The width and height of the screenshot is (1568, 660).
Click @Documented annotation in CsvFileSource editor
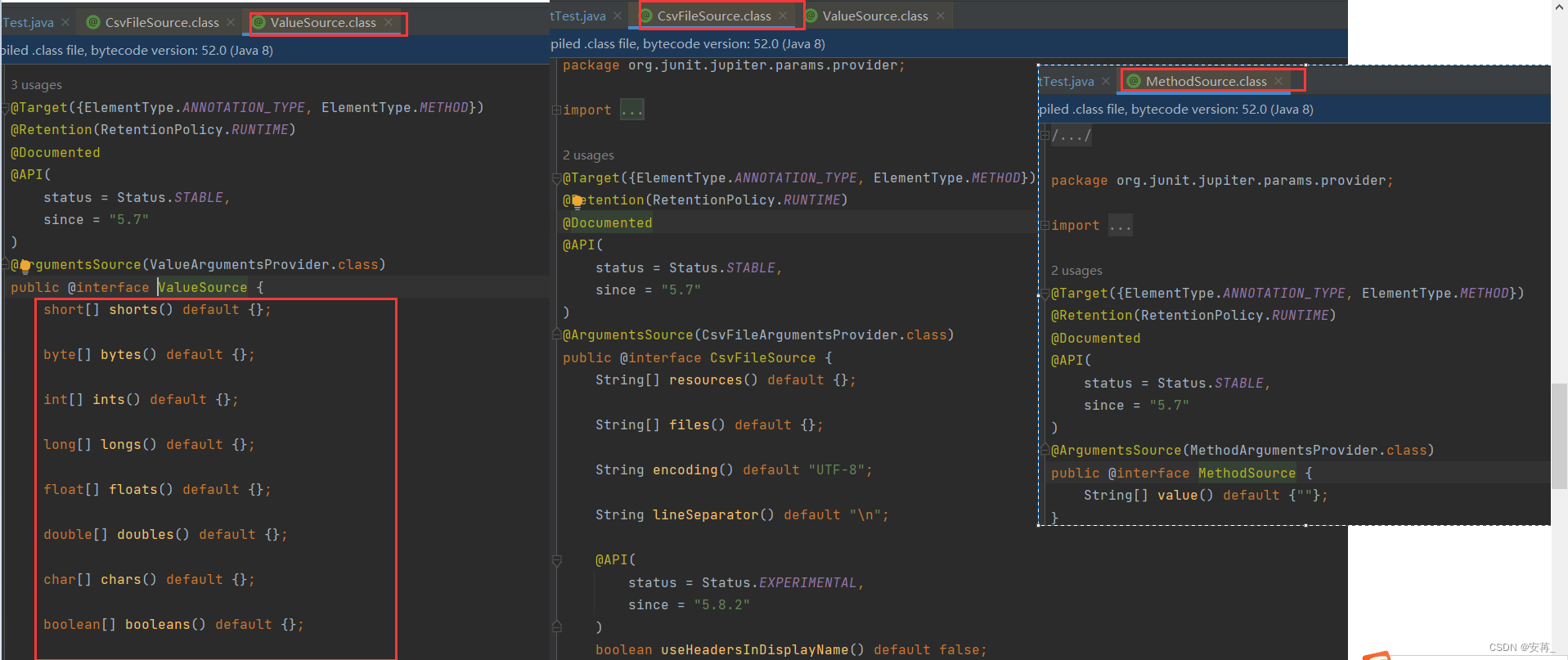607,223
